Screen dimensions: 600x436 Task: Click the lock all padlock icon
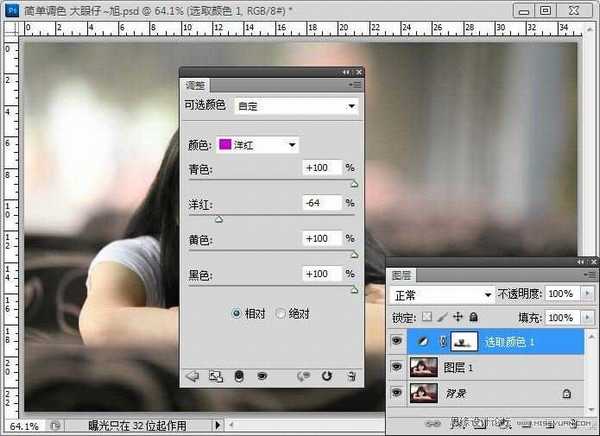pos(473,317)
